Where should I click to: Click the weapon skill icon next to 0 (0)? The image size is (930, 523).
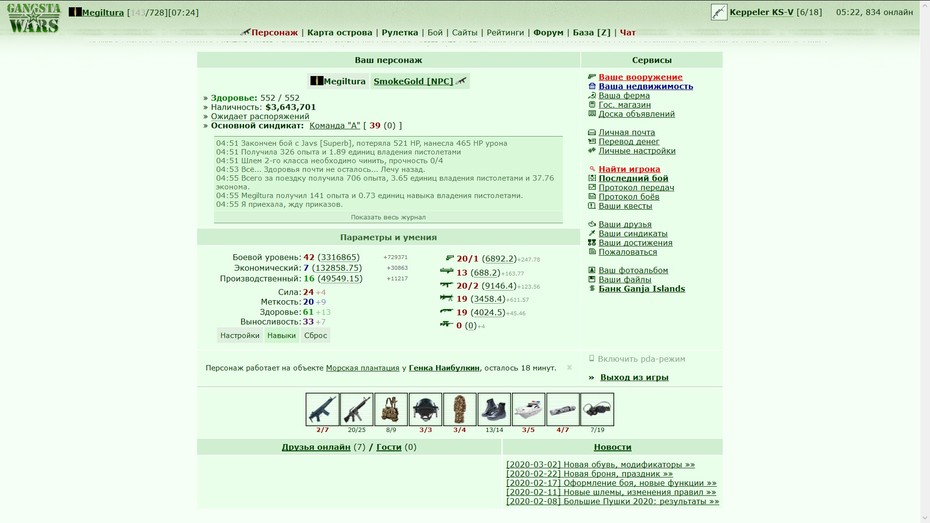[447, 324]
